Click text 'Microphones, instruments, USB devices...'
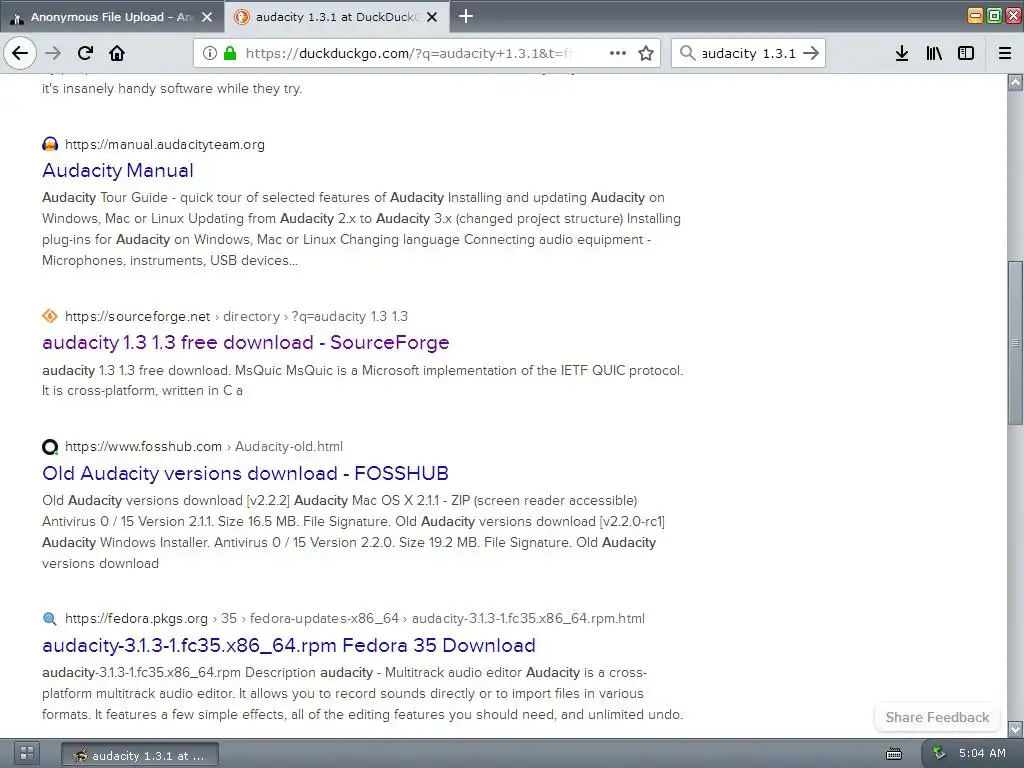Image resolution: width=1024 pixels, height=768 pixels. [x=170, y=261]
